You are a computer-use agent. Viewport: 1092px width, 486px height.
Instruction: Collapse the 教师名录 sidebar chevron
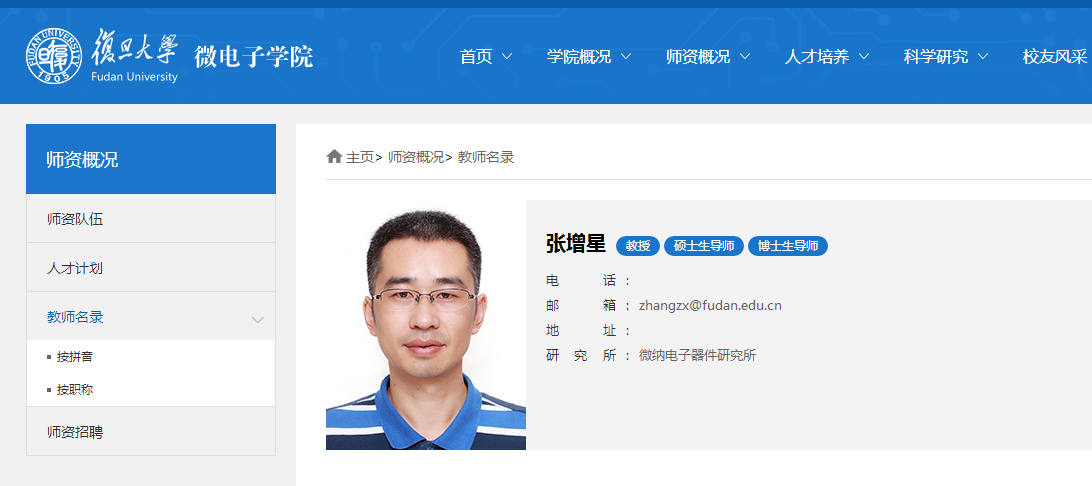pos(258,320)
